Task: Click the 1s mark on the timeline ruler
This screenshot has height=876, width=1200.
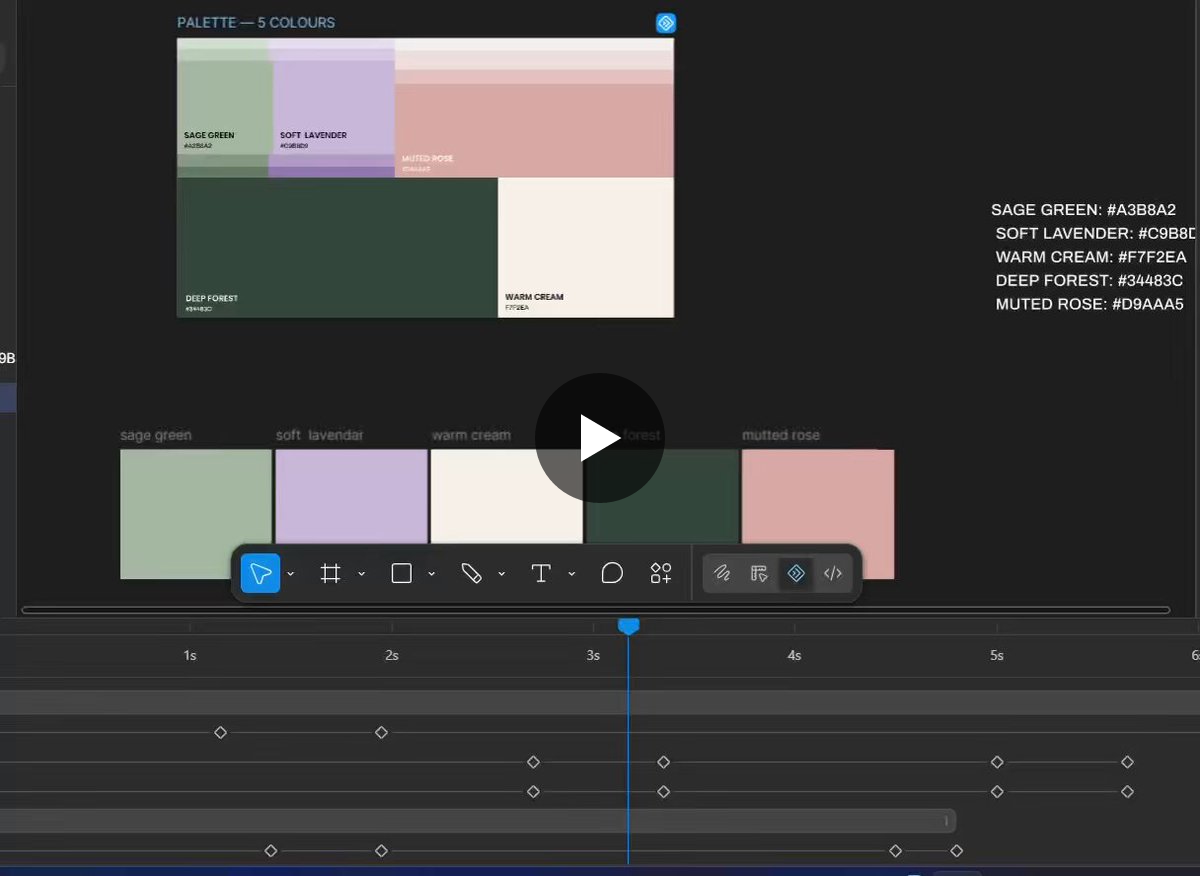Action: (190, 655)
